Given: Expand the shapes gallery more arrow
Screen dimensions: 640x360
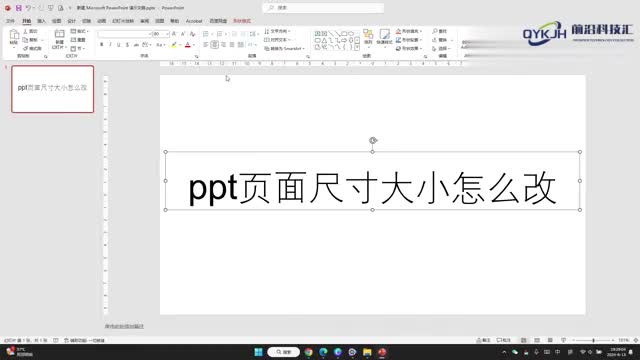Looking at the screenshot, I should 357,48.
